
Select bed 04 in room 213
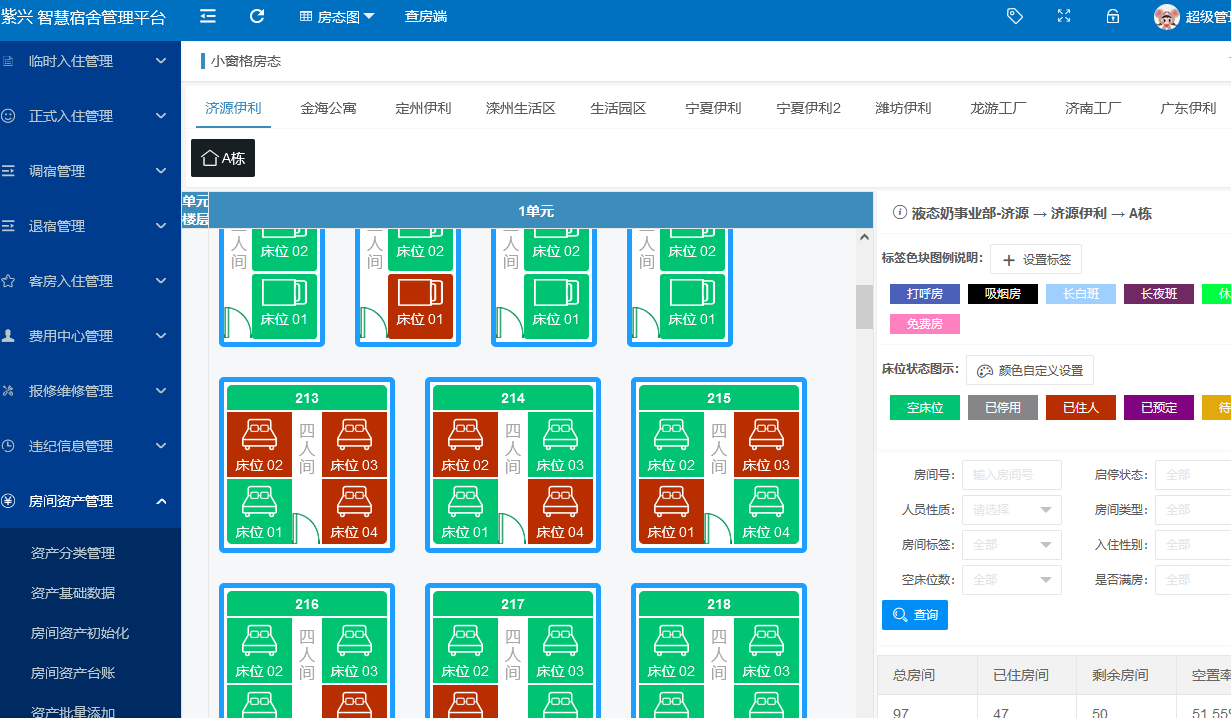pos(354,511)
